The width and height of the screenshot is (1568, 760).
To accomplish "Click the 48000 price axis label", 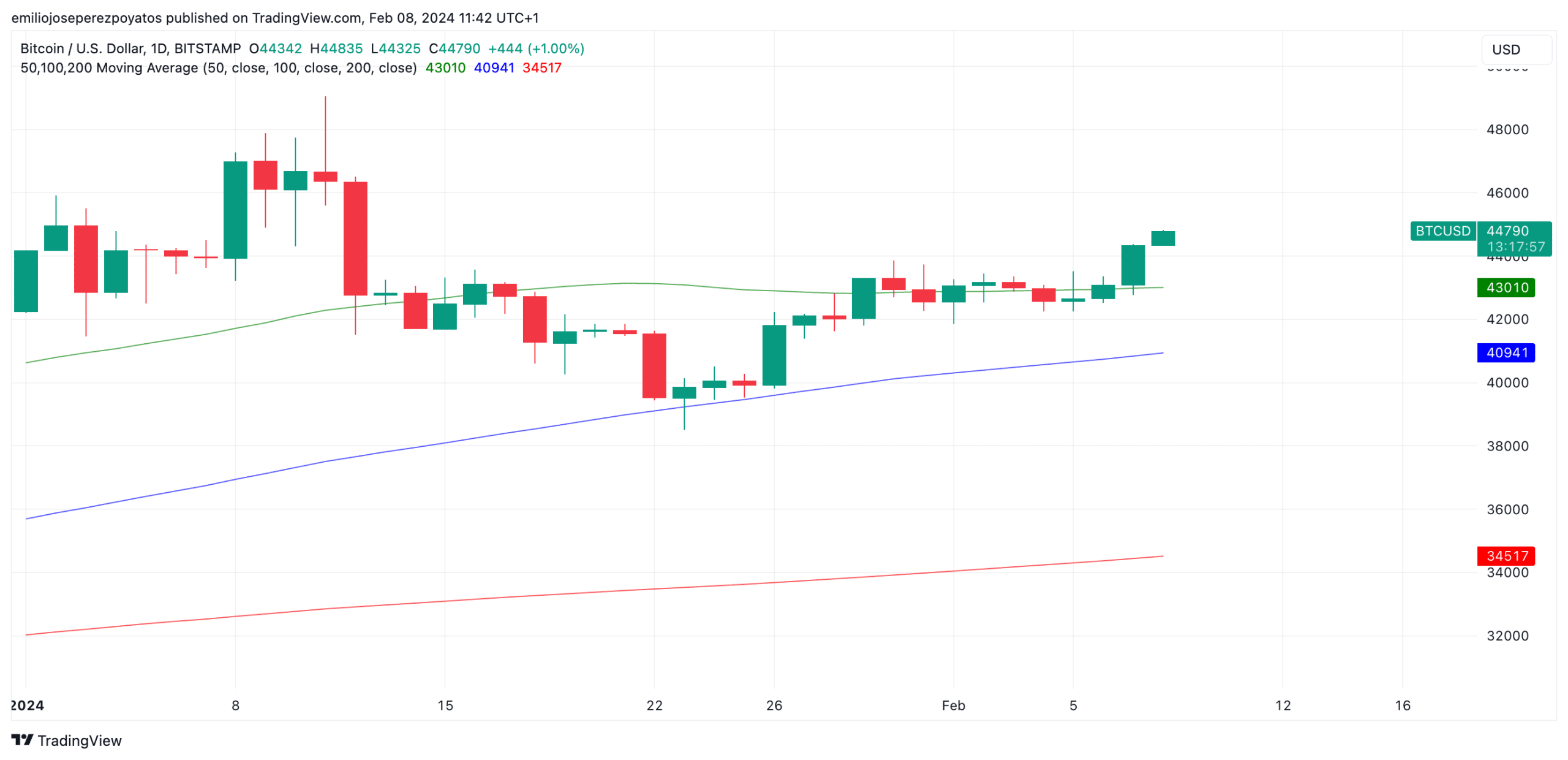I will coord(1507,129).
